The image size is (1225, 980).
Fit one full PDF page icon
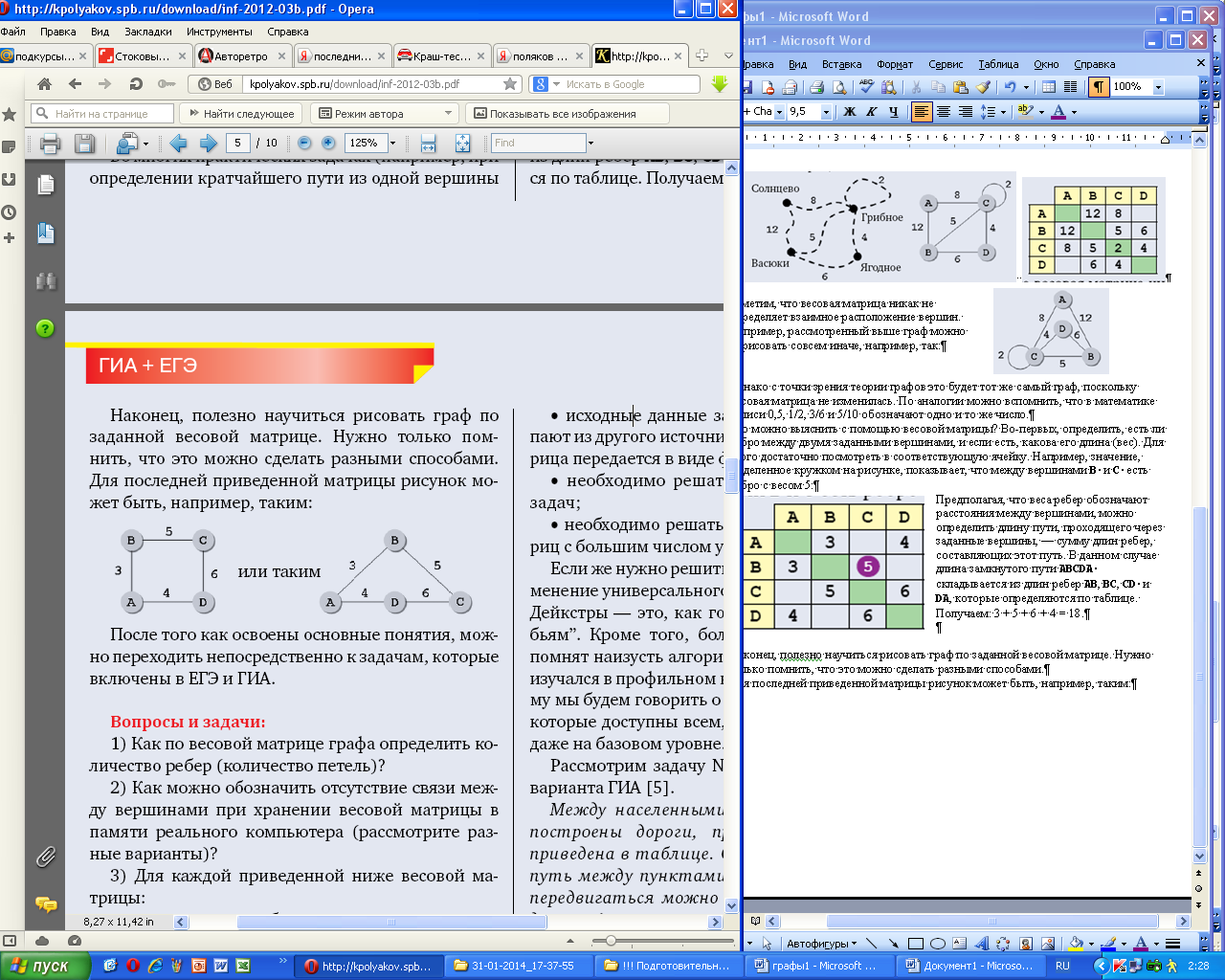(462, 144)
